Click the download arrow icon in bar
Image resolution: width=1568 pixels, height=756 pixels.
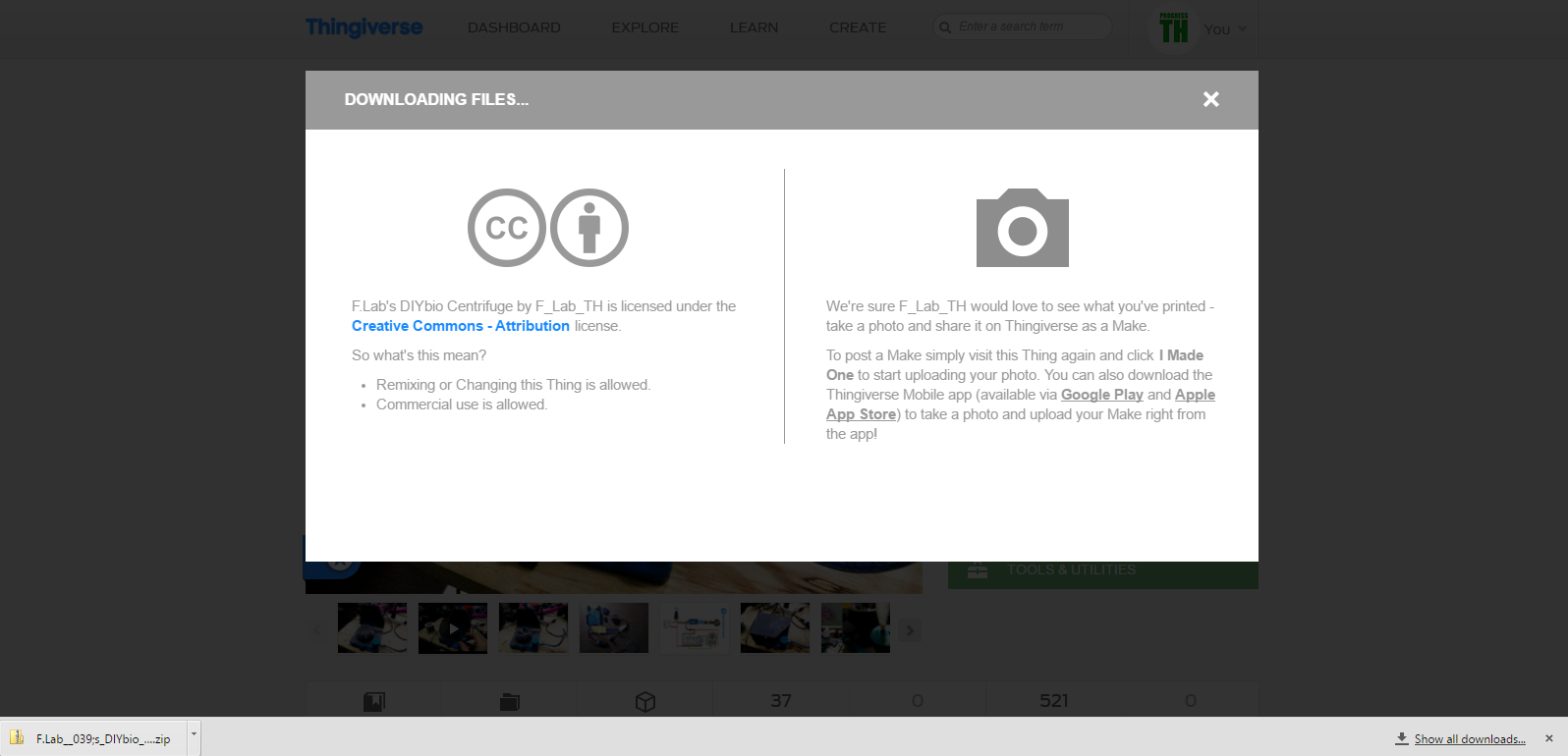1402,738
